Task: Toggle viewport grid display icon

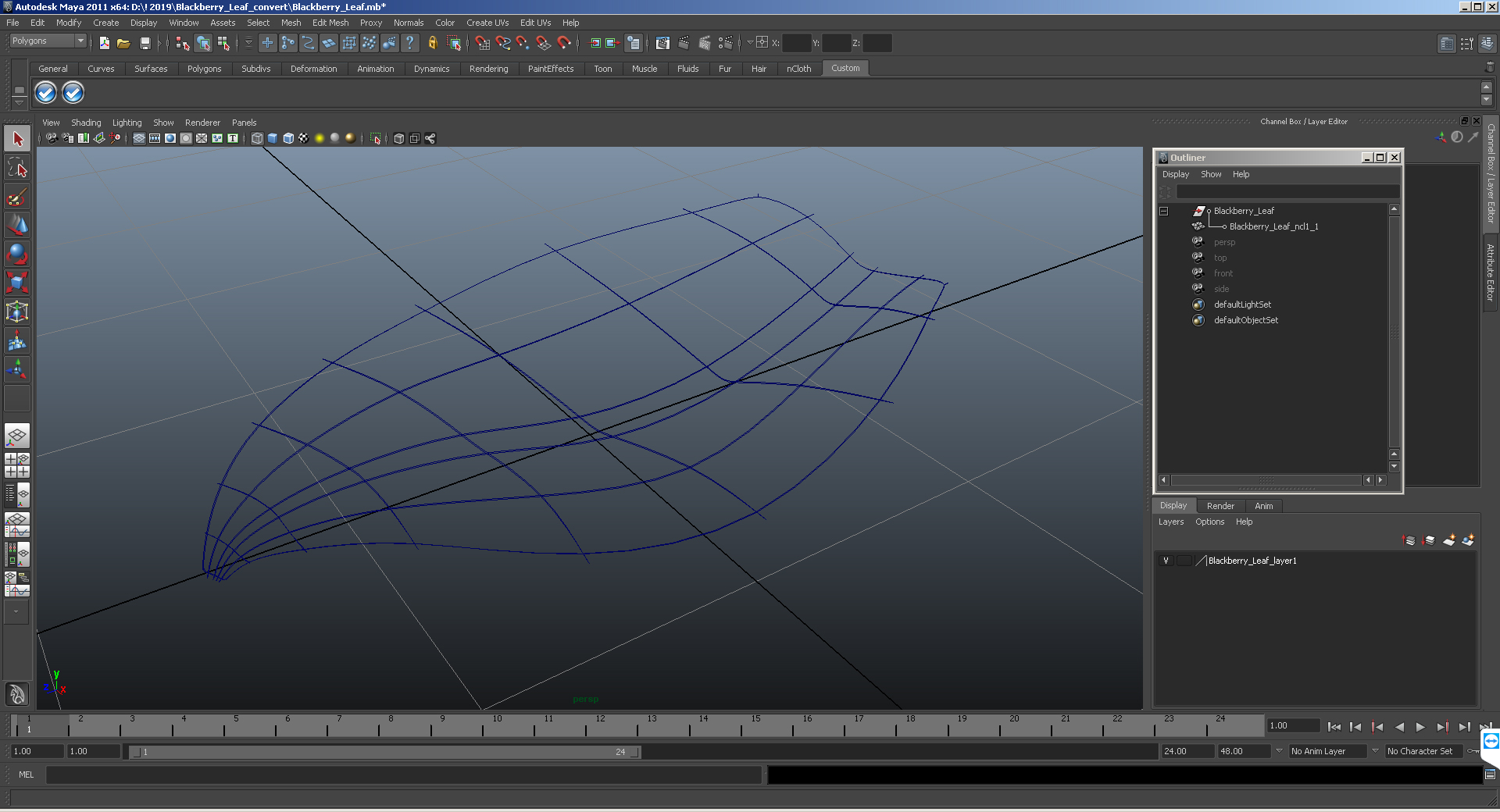Action: (139, 138)
